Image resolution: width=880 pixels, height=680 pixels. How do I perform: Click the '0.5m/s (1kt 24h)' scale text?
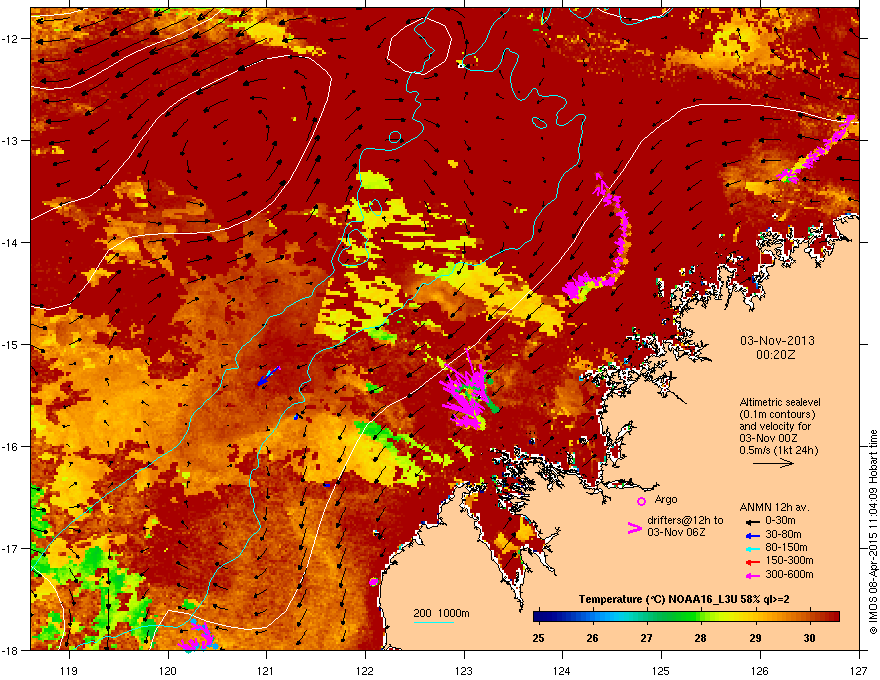778,450
